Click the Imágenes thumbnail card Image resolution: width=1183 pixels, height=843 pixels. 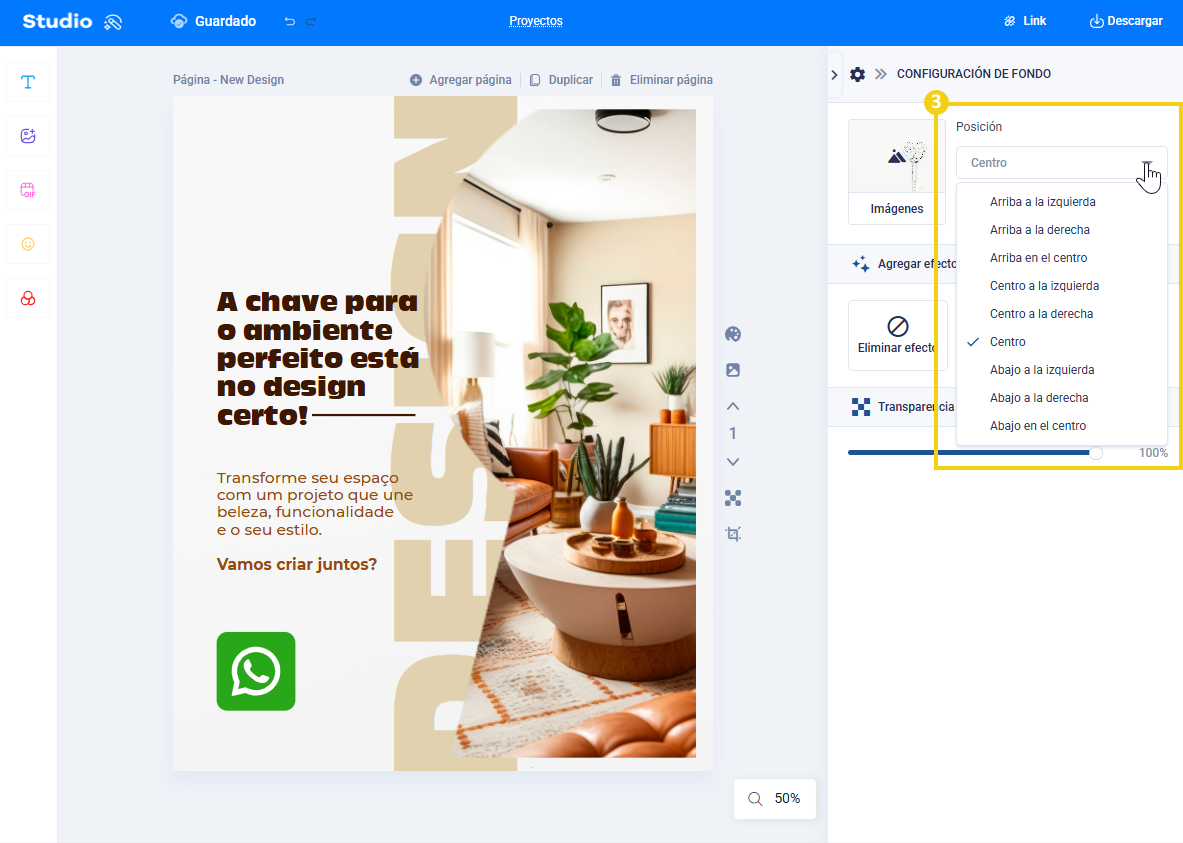(x=896, y=172)
